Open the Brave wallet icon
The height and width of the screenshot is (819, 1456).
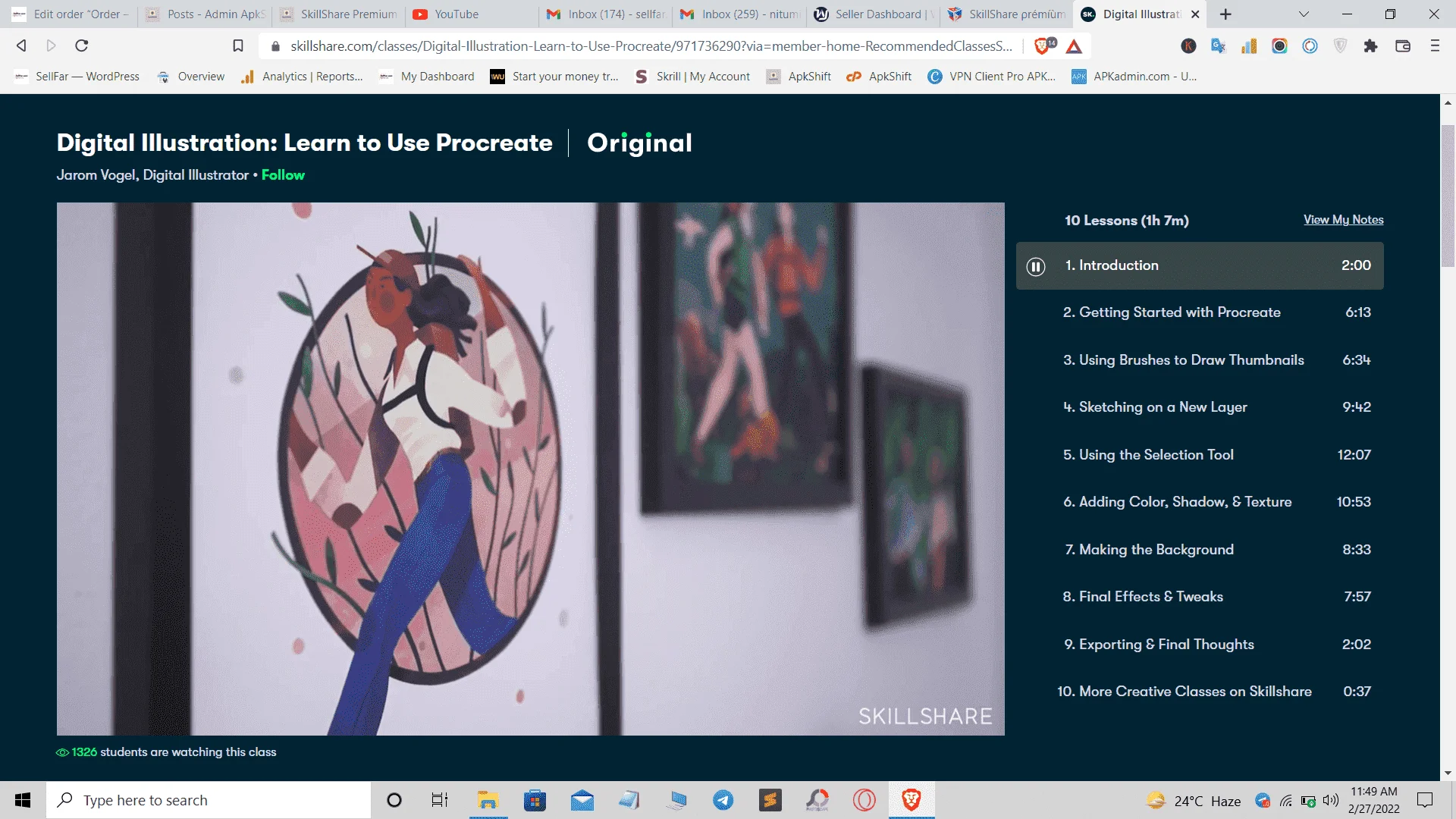(1403, 46)
